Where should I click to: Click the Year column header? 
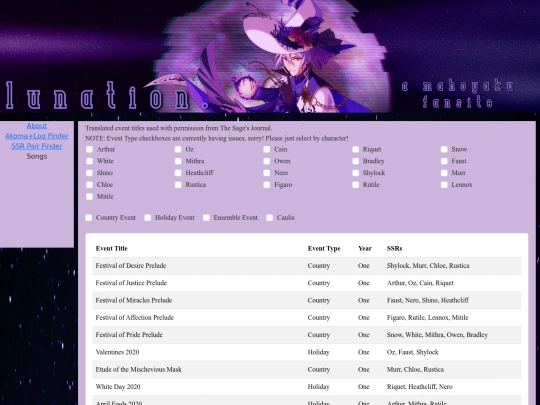pos(365,248)
